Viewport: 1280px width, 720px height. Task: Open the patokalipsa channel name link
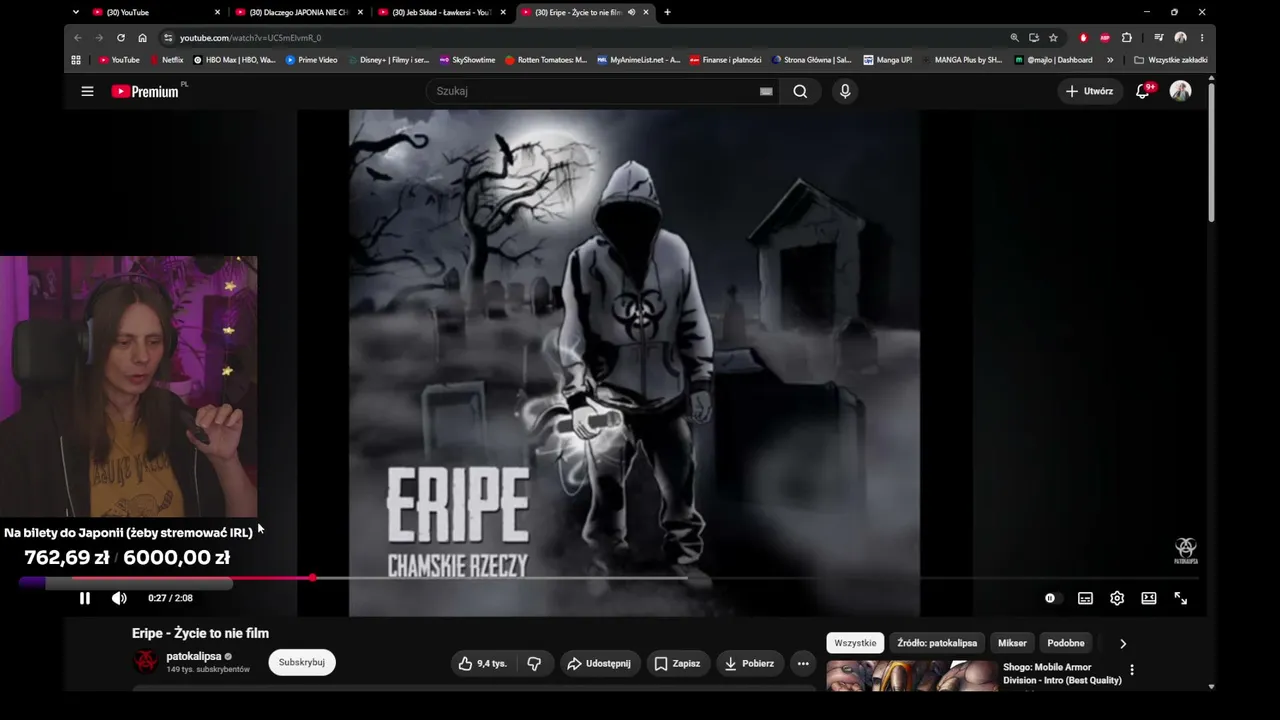click(x=194, y=657)
